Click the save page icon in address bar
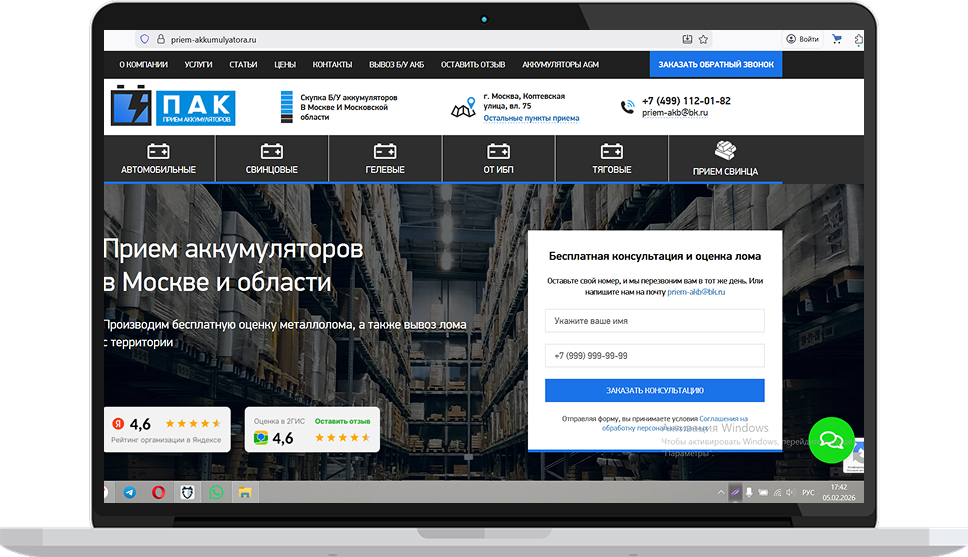This screenshot has height=557, width=968. 687,39
